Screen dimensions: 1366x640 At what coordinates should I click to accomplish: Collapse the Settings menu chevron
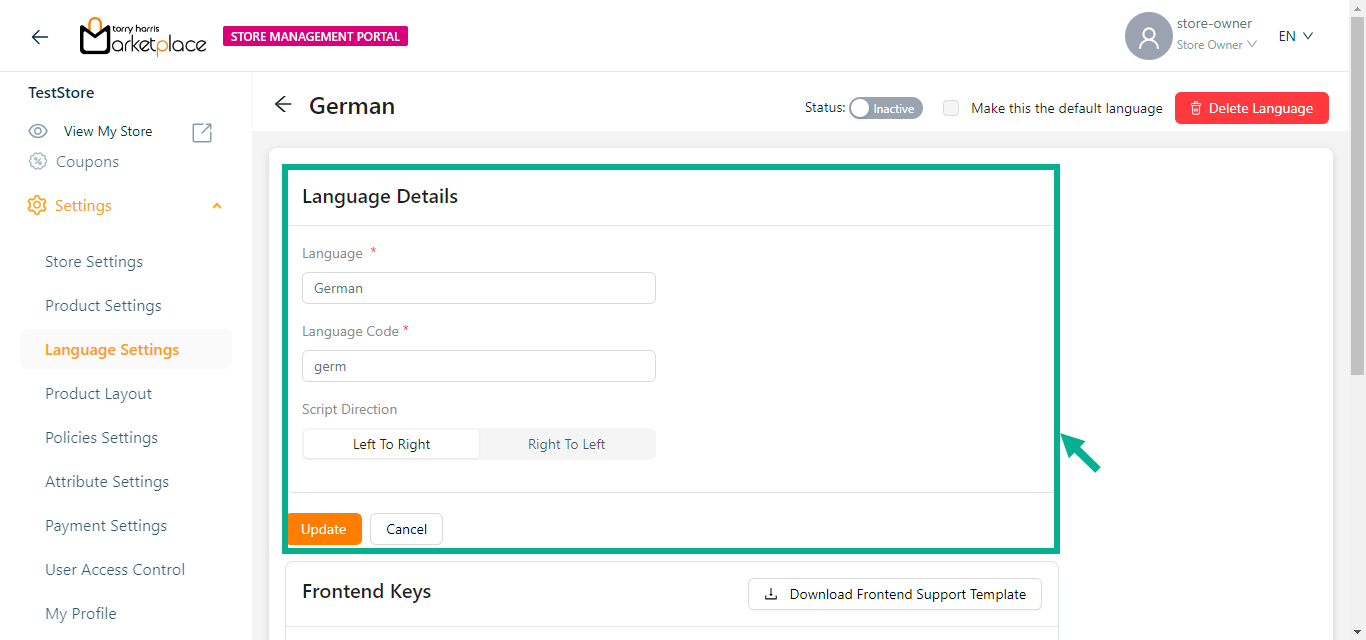point(217,206)
